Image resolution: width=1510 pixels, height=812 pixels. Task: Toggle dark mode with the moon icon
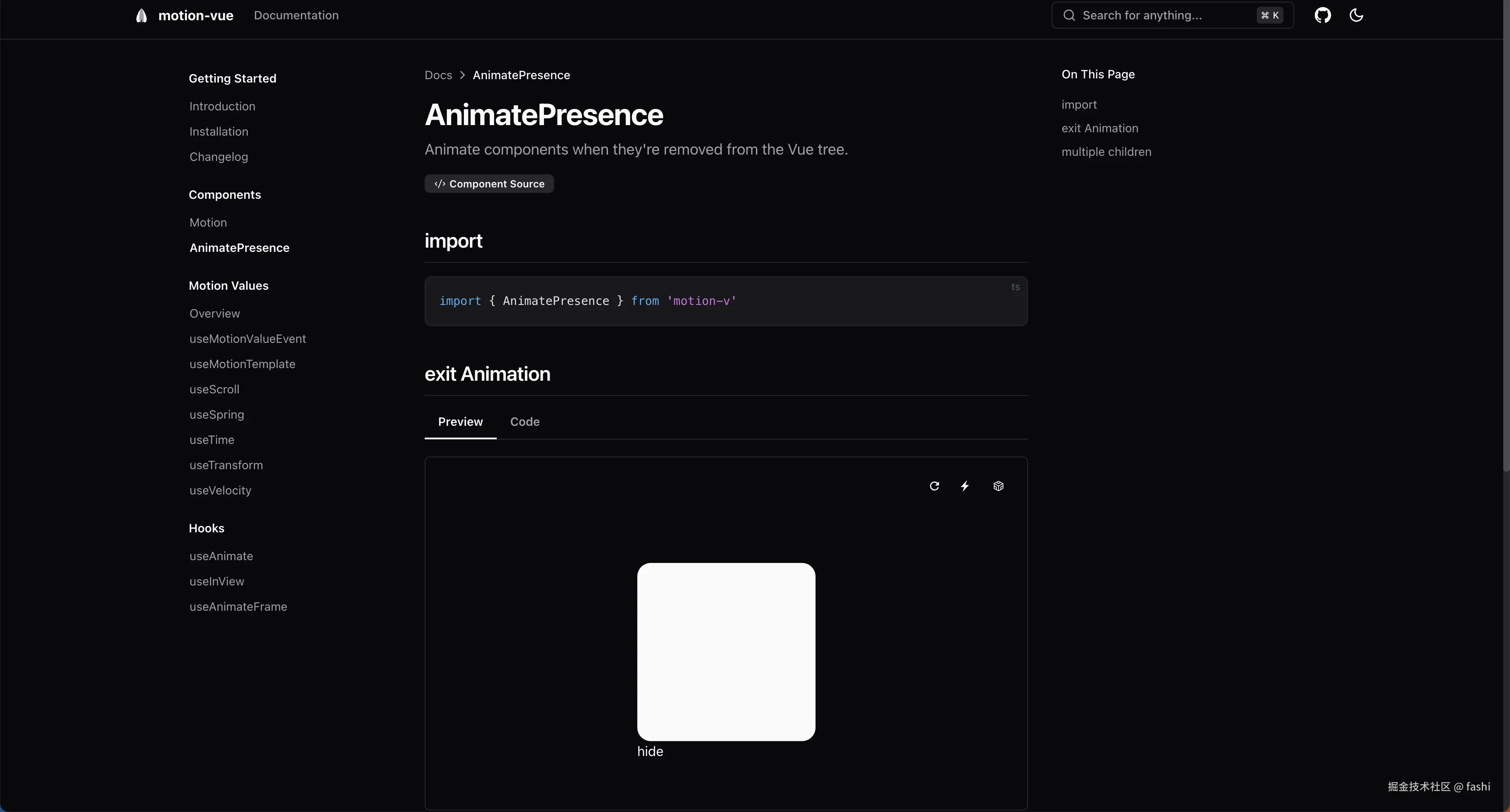(1356, 15)
